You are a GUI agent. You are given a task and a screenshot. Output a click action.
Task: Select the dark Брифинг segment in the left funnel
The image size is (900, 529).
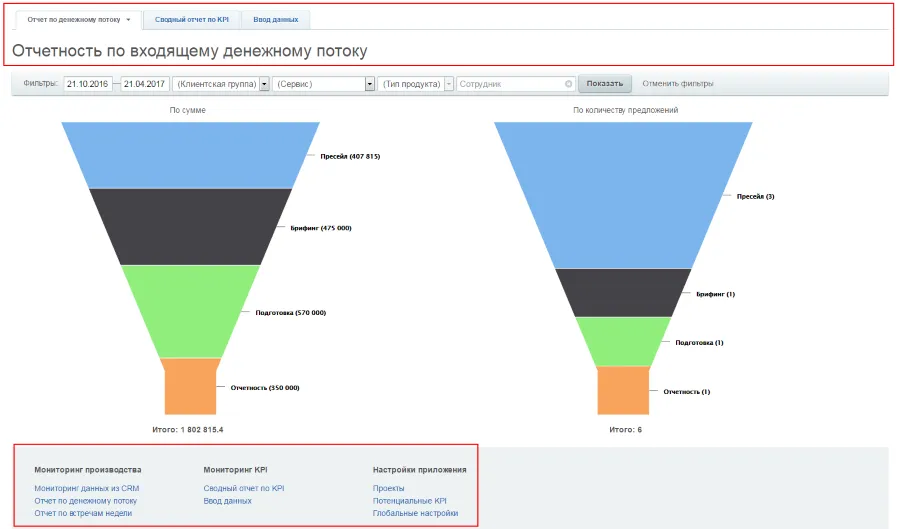(x=190, y=226)
